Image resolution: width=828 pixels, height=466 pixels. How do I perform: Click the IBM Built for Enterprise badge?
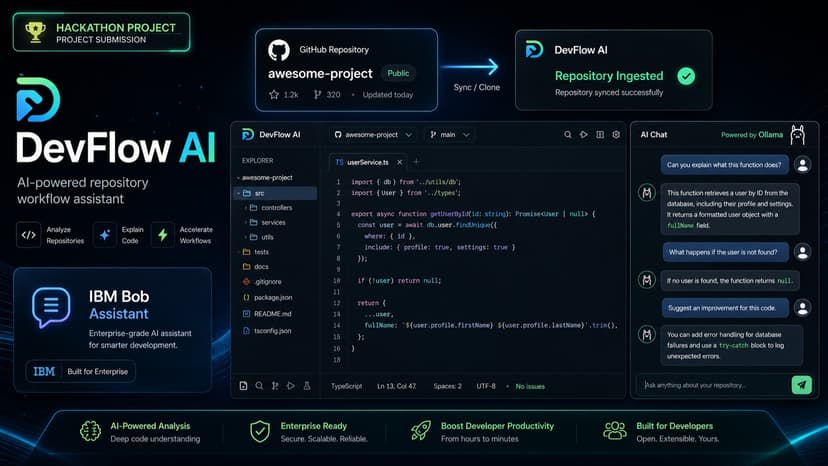(x=80, y=371)
